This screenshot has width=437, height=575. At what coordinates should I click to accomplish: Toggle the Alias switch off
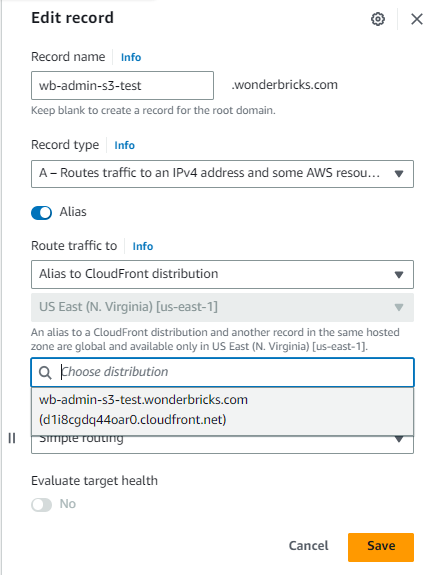[x=41, y=212]
